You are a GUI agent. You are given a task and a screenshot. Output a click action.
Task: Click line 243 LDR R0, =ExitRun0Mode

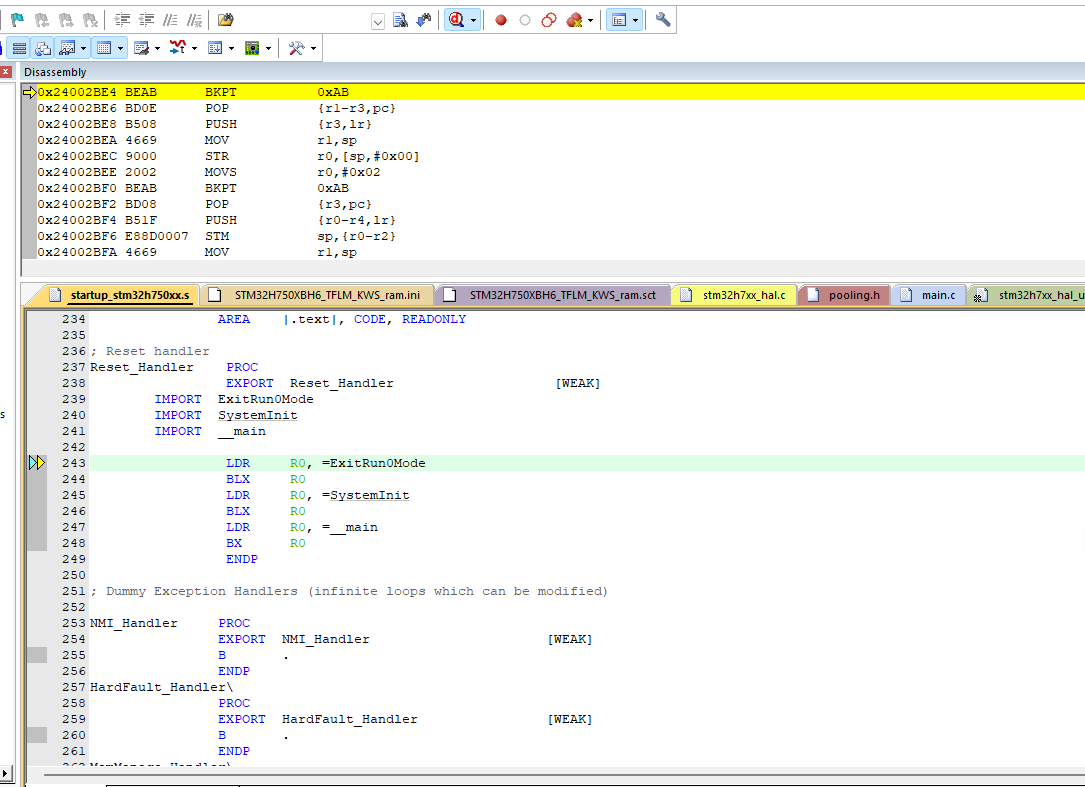(x=587, y=463)
